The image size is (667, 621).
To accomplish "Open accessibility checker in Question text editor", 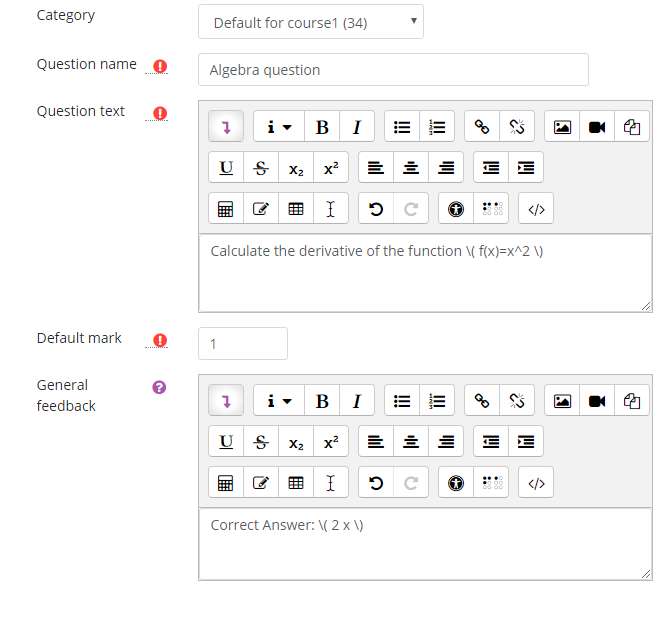I will tap(456, 209).
